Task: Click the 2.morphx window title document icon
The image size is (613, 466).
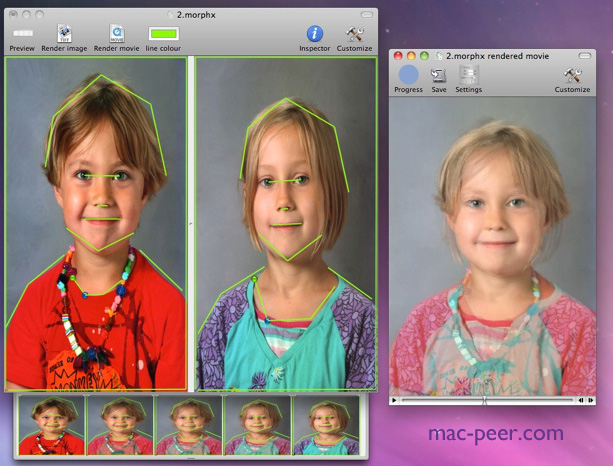Action: tap(170, 15)
